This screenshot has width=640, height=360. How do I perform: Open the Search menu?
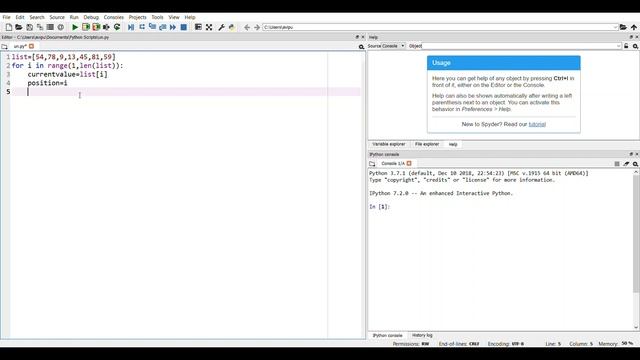coord(37,17)
